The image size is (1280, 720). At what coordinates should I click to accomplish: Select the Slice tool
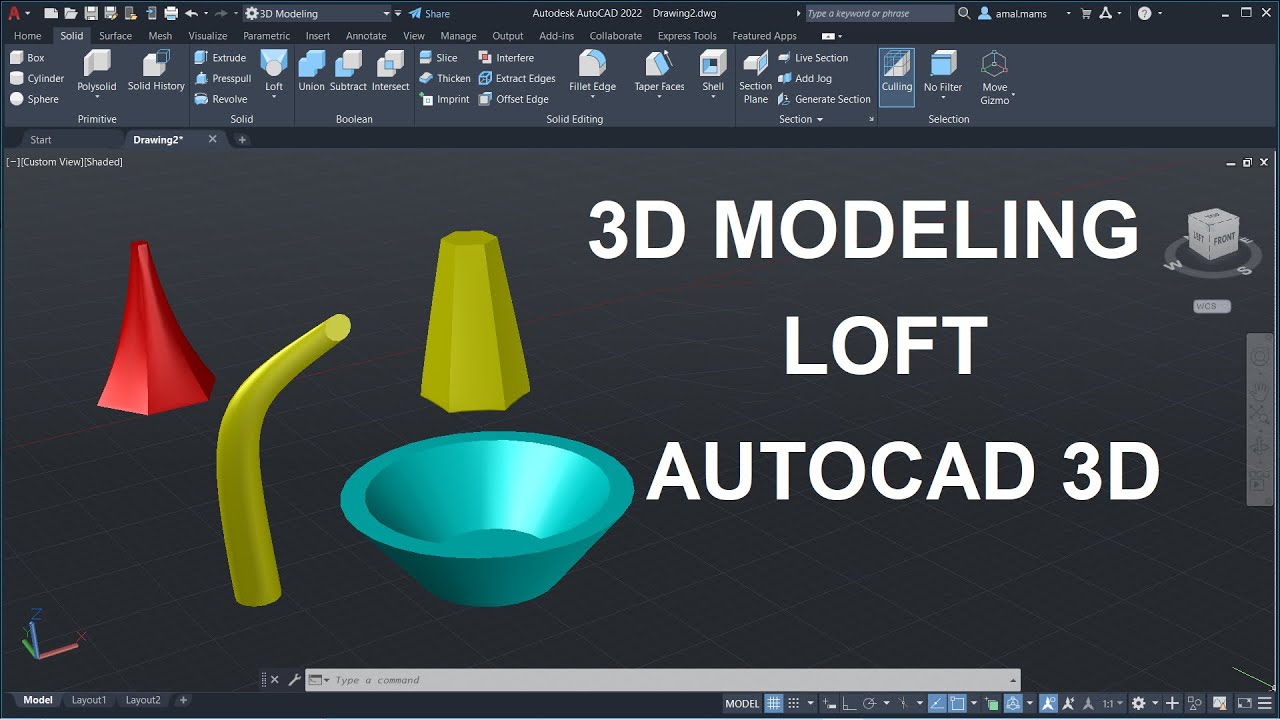(x=438, y=58)
